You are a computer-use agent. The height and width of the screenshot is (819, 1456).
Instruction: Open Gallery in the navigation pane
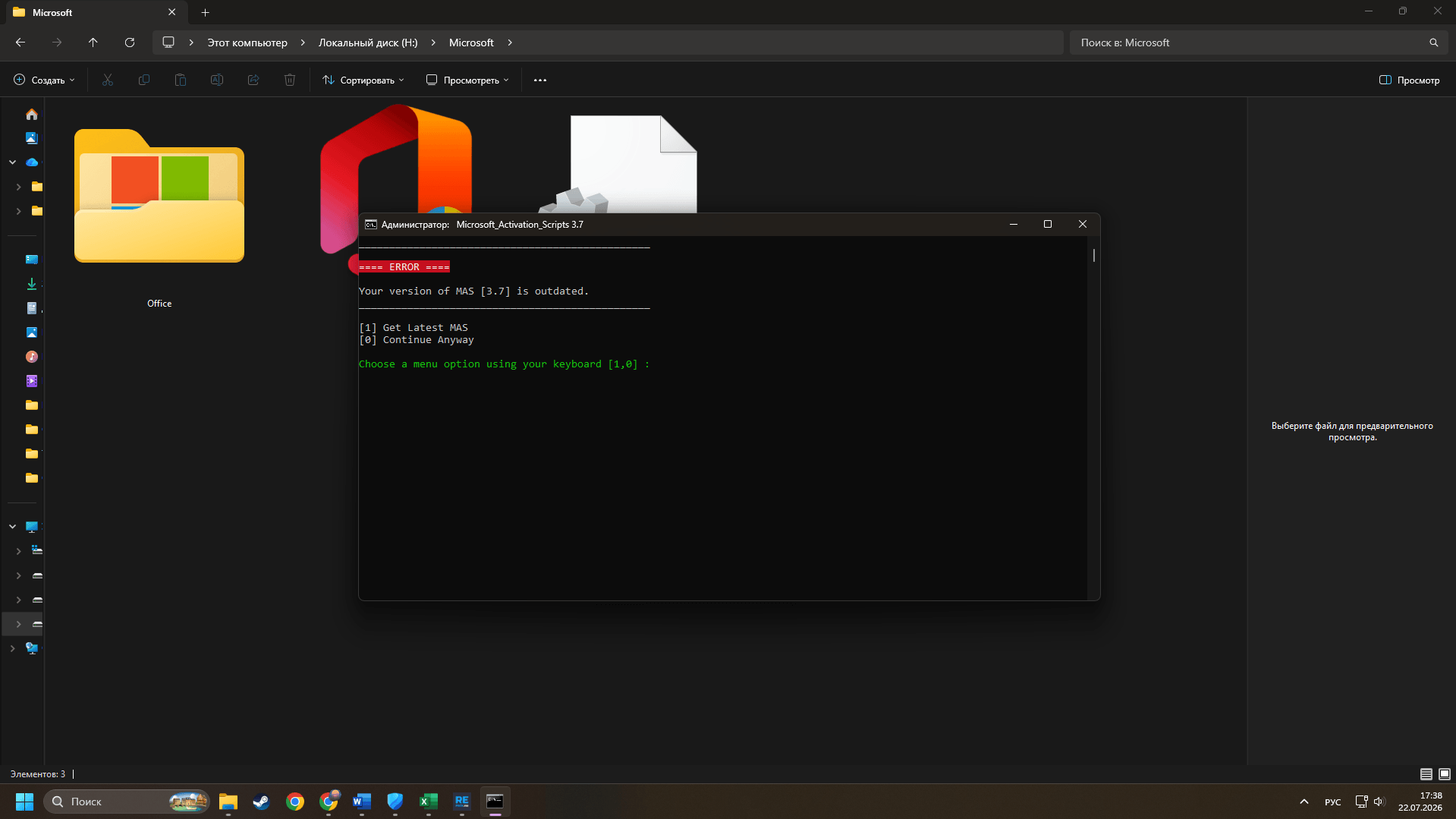(31, 138)
